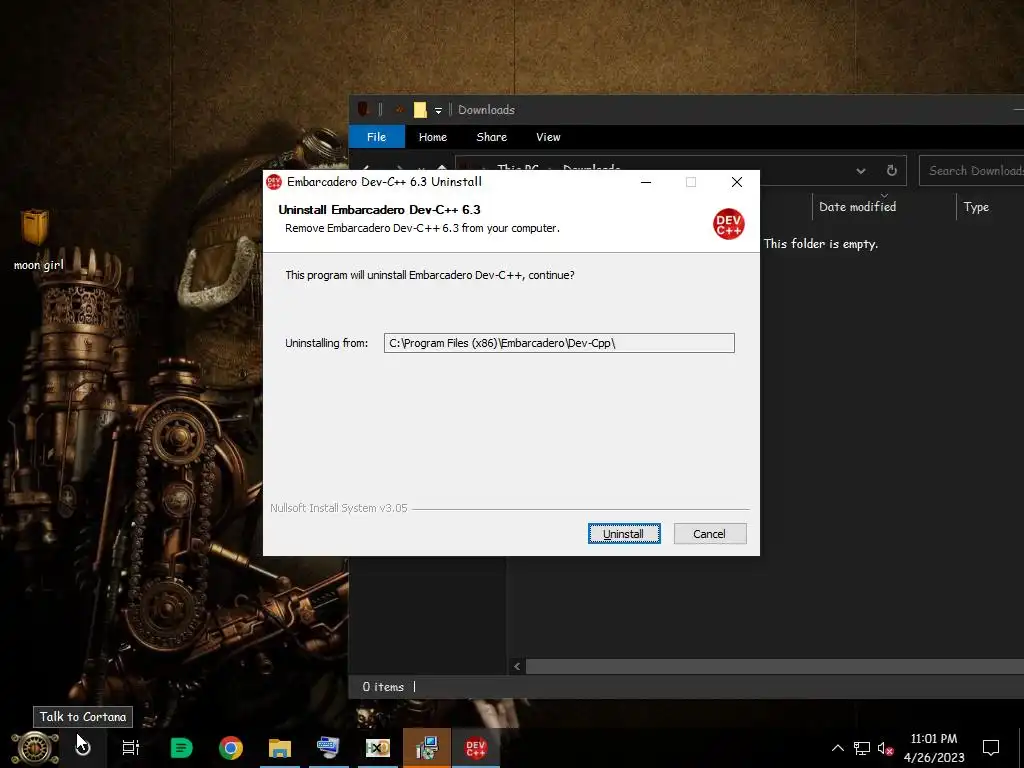
Task: Open File Explorer from the taskbar
Action: point(280,747)
